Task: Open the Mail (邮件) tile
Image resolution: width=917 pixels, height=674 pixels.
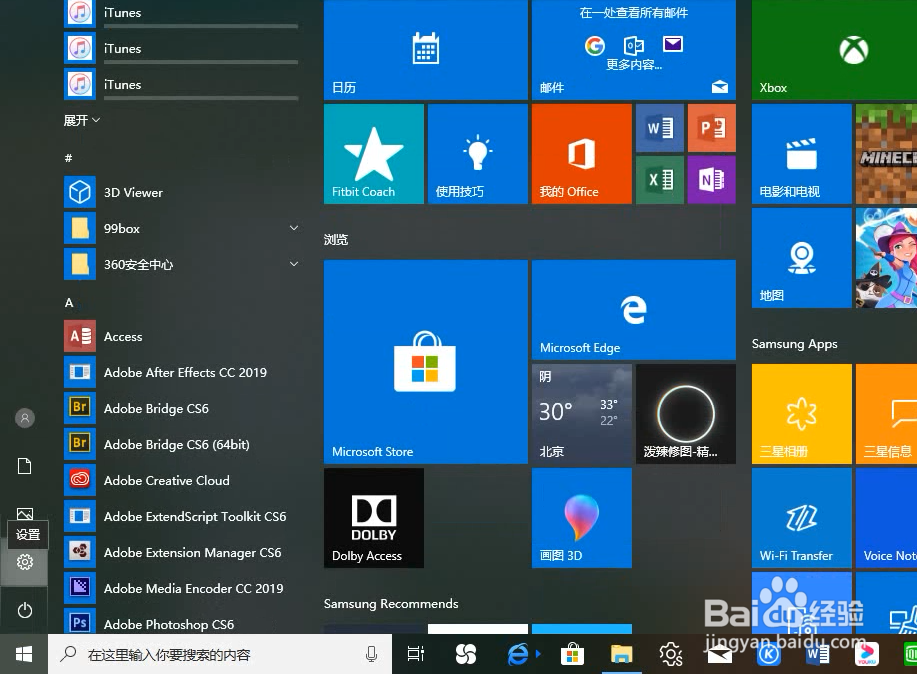Action: point(634,50)
